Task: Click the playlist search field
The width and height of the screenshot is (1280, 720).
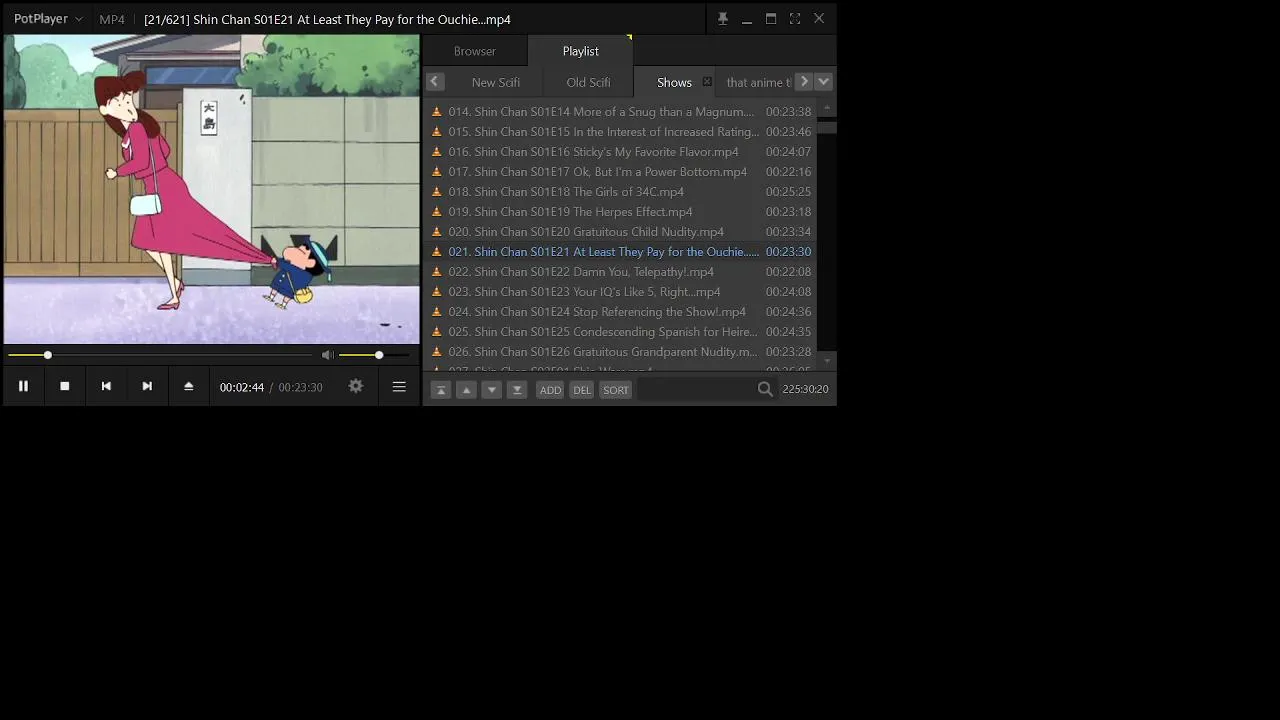Action: tap(697, 390)
